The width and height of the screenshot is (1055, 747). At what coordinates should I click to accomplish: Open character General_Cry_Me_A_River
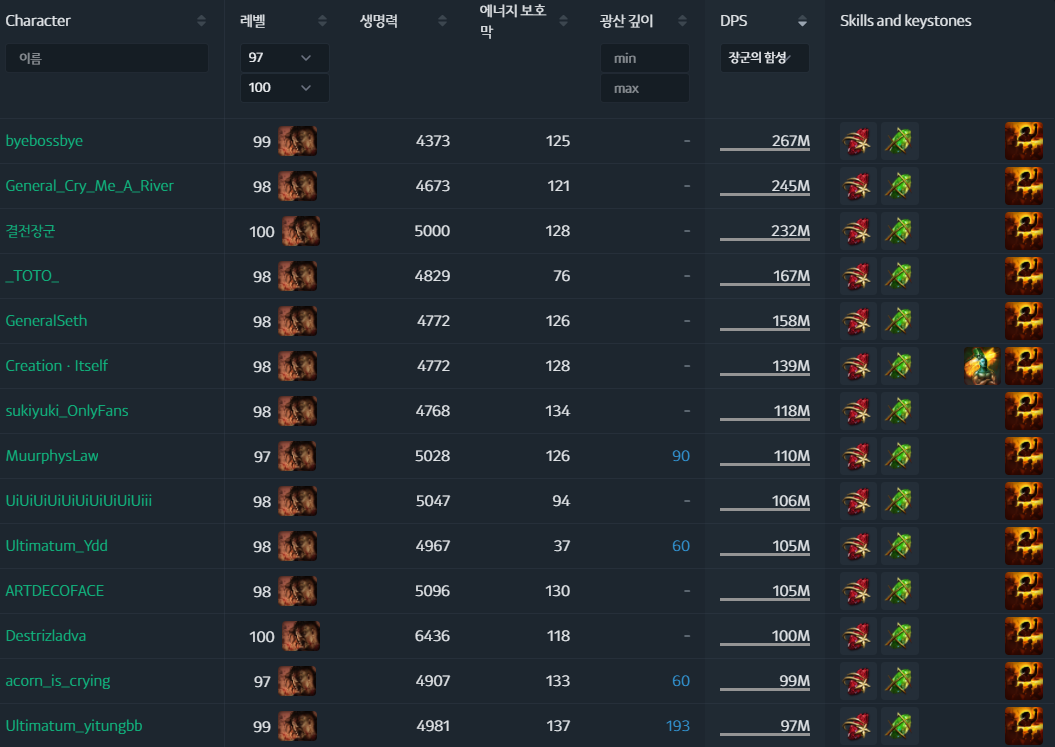point(89,186)
